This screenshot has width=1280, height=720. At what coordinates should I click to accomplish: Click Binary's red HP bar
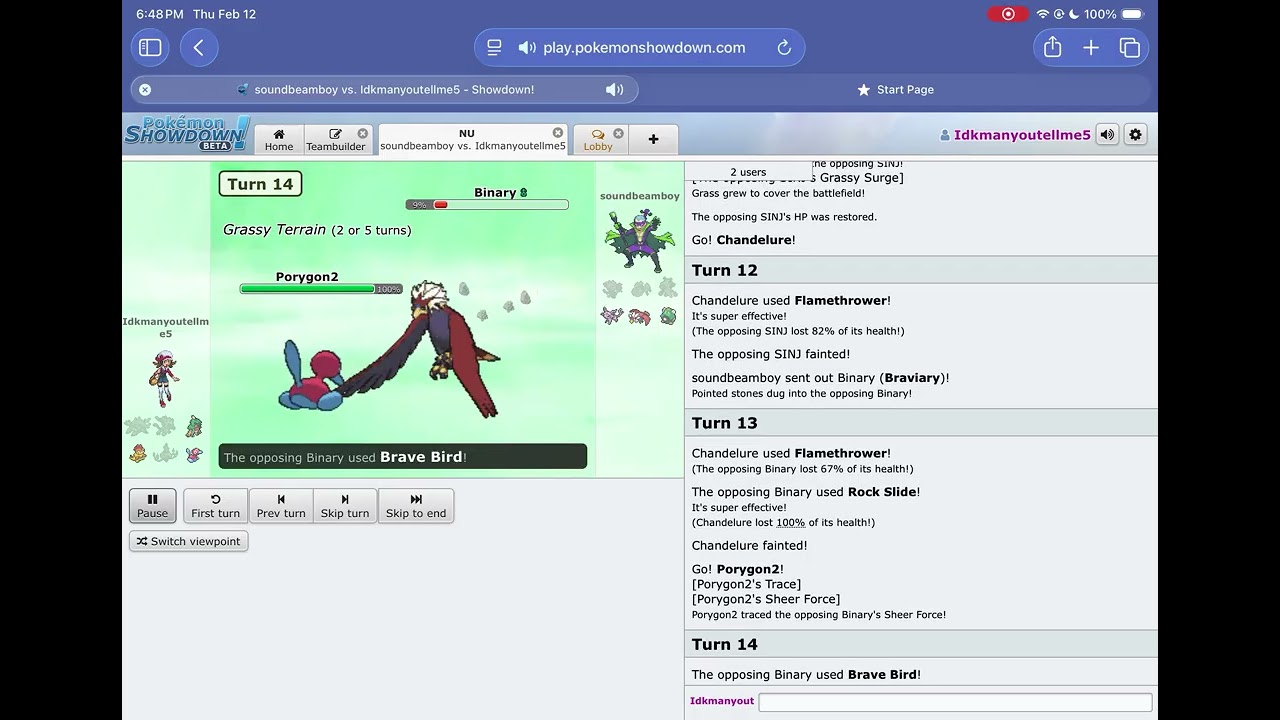click(x=487, y=205)
